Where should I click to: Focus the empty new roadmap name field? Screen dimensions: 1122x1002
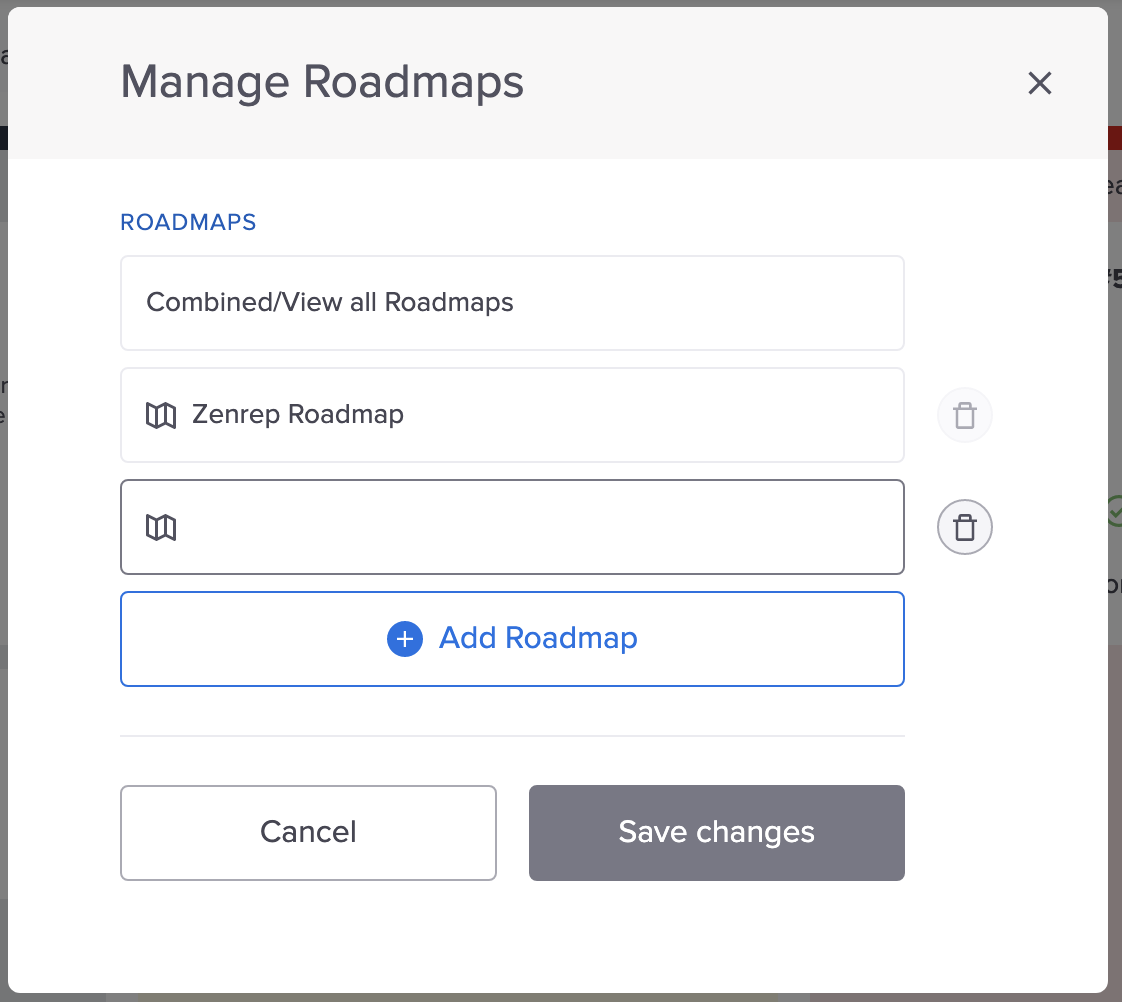click(x=512, y=527)
